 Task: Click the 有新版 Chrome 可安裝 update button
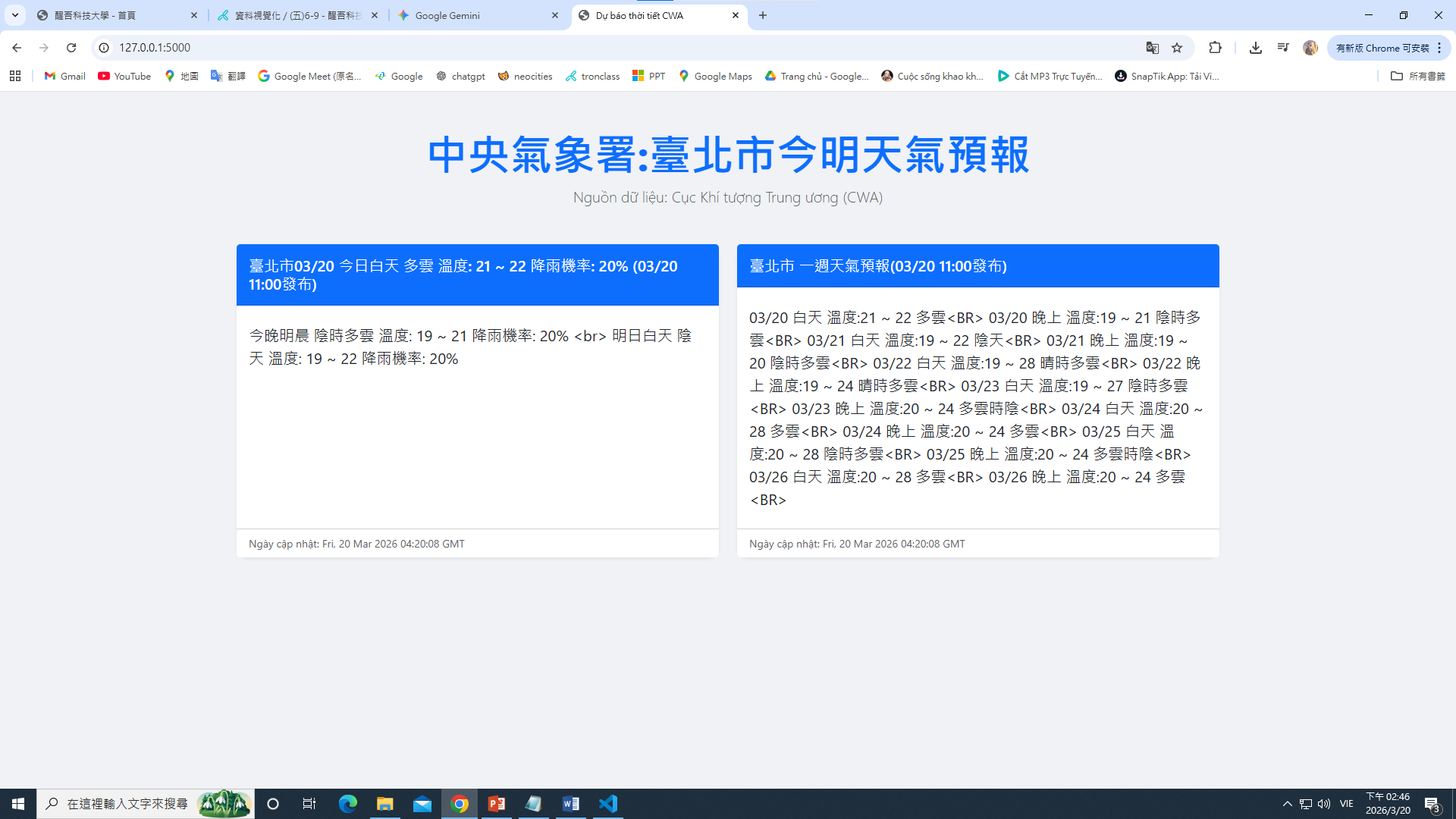click(1382, 48)
